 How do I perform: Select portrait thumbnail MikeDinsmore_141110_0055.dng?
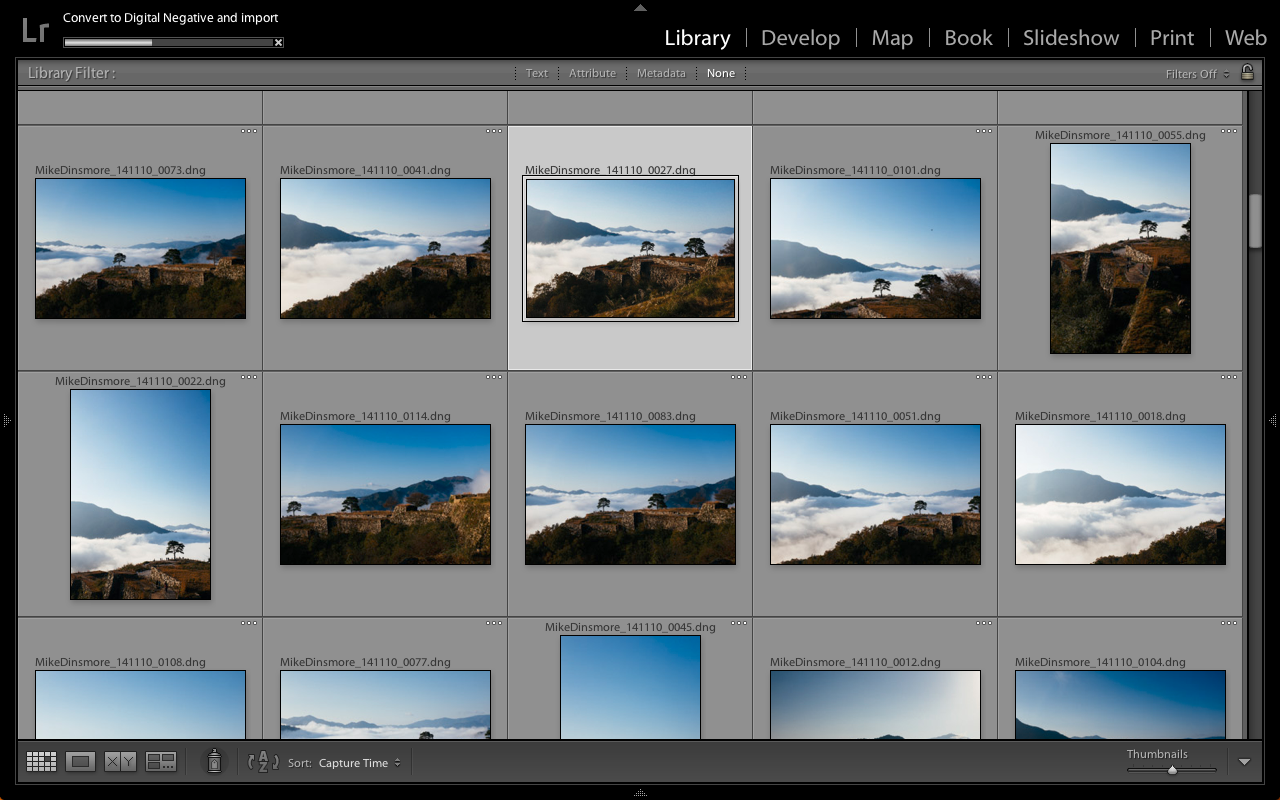point(1120,249)
